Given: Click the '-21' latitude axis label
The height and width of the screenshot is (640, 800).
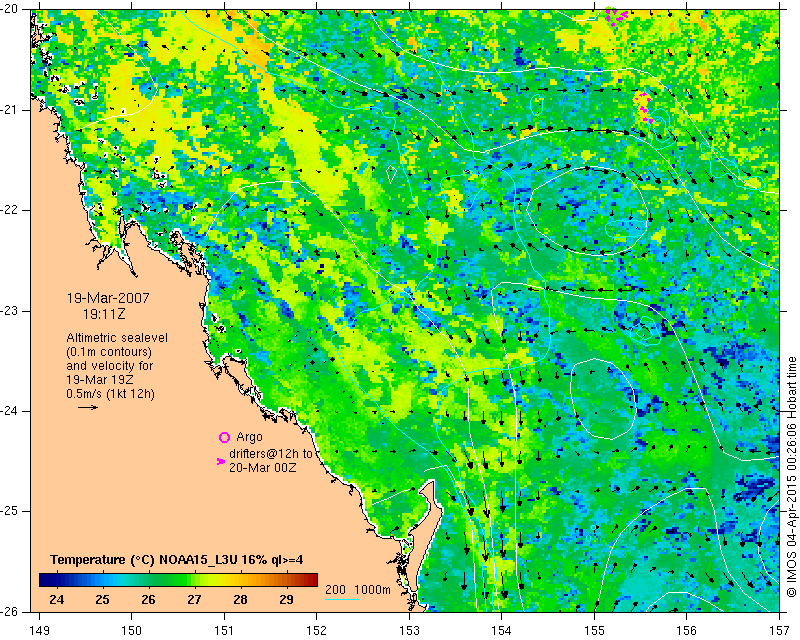Looking at the screenshot, I should tap(9, 110).
